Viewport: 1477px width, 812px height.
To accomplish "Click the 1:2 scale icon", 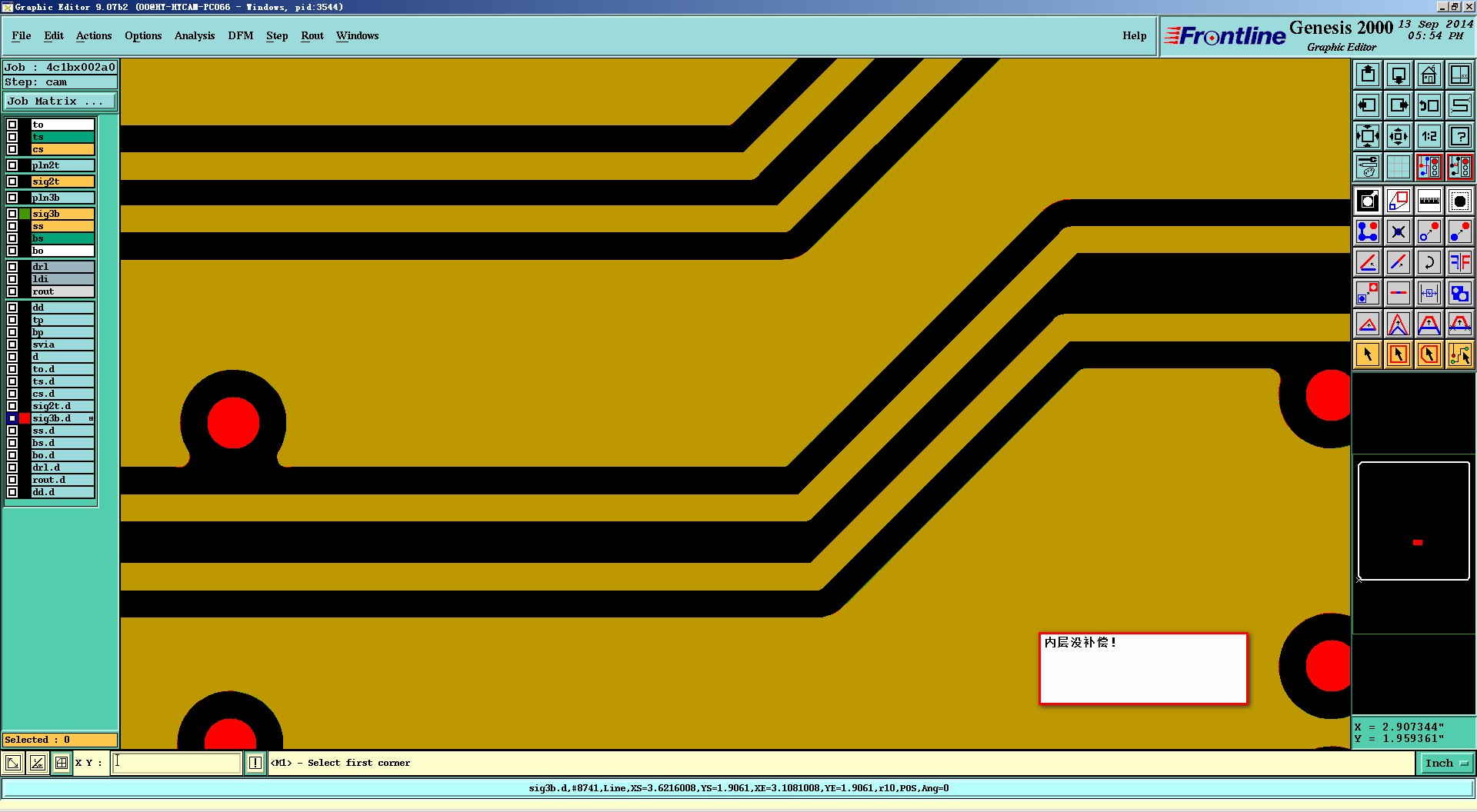I will (1429, 136).
